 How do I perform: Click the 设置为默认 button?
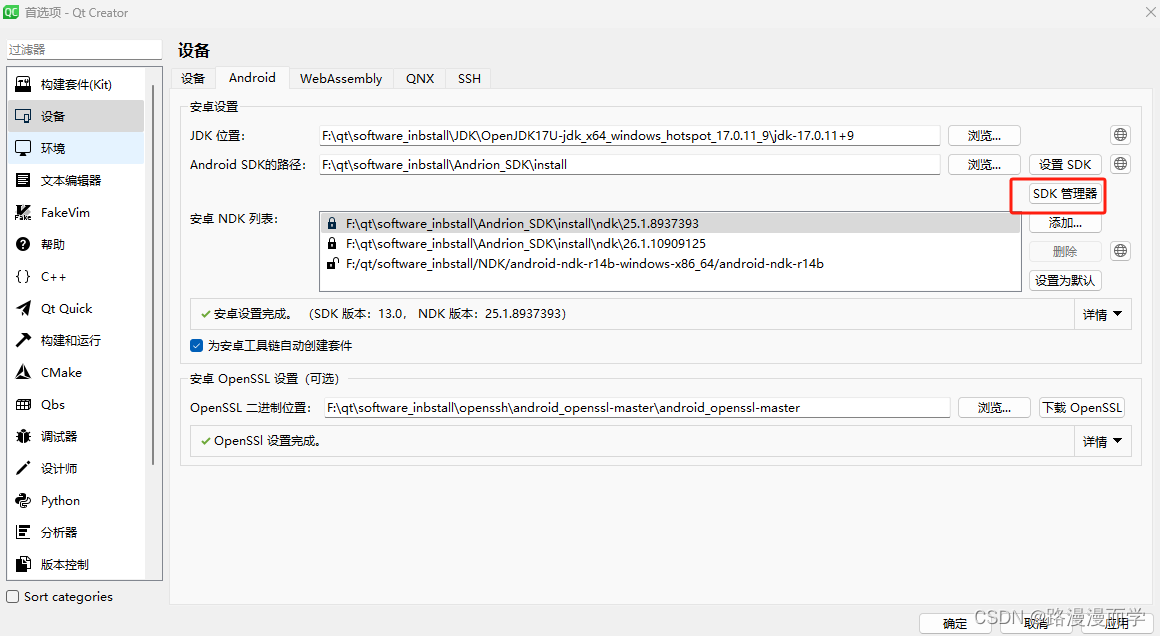pos(1065,280)
